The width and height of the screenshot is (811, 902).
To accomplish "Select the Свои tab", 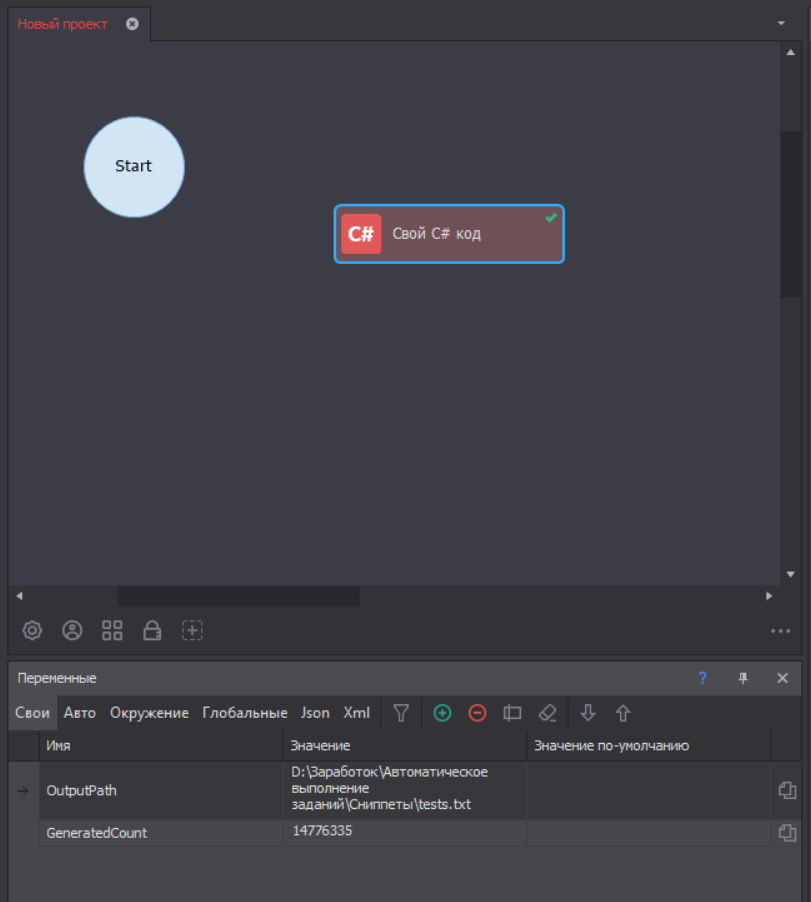I will pos(32,713).
